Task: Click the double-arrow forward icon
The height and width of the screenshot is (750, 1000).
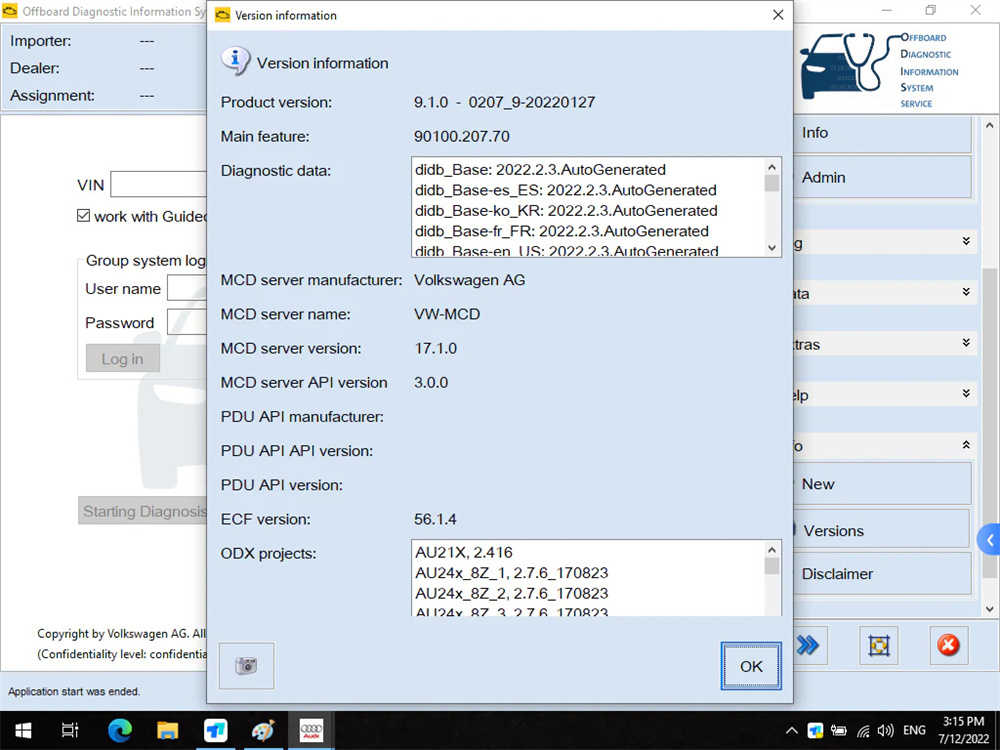Action: pyautogui.click(x=808, y=645)
